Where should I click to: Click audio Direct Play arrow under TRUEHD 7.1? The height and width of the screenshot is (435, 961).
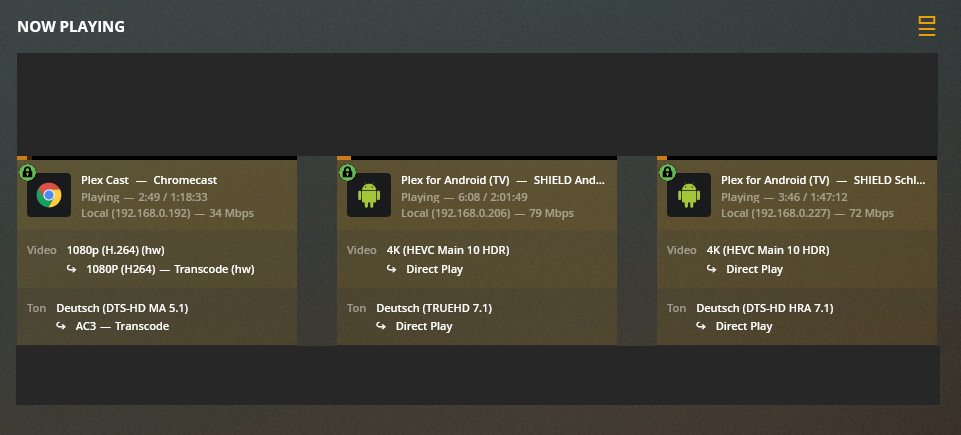tap(381, 325)
